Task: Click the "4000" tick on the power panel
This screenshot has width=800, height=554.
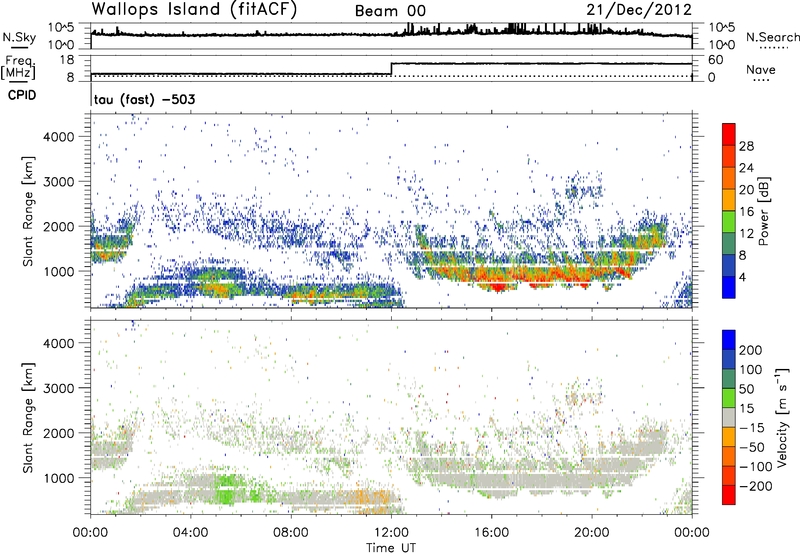Action: pyautogui.click(x=58, y=137)
